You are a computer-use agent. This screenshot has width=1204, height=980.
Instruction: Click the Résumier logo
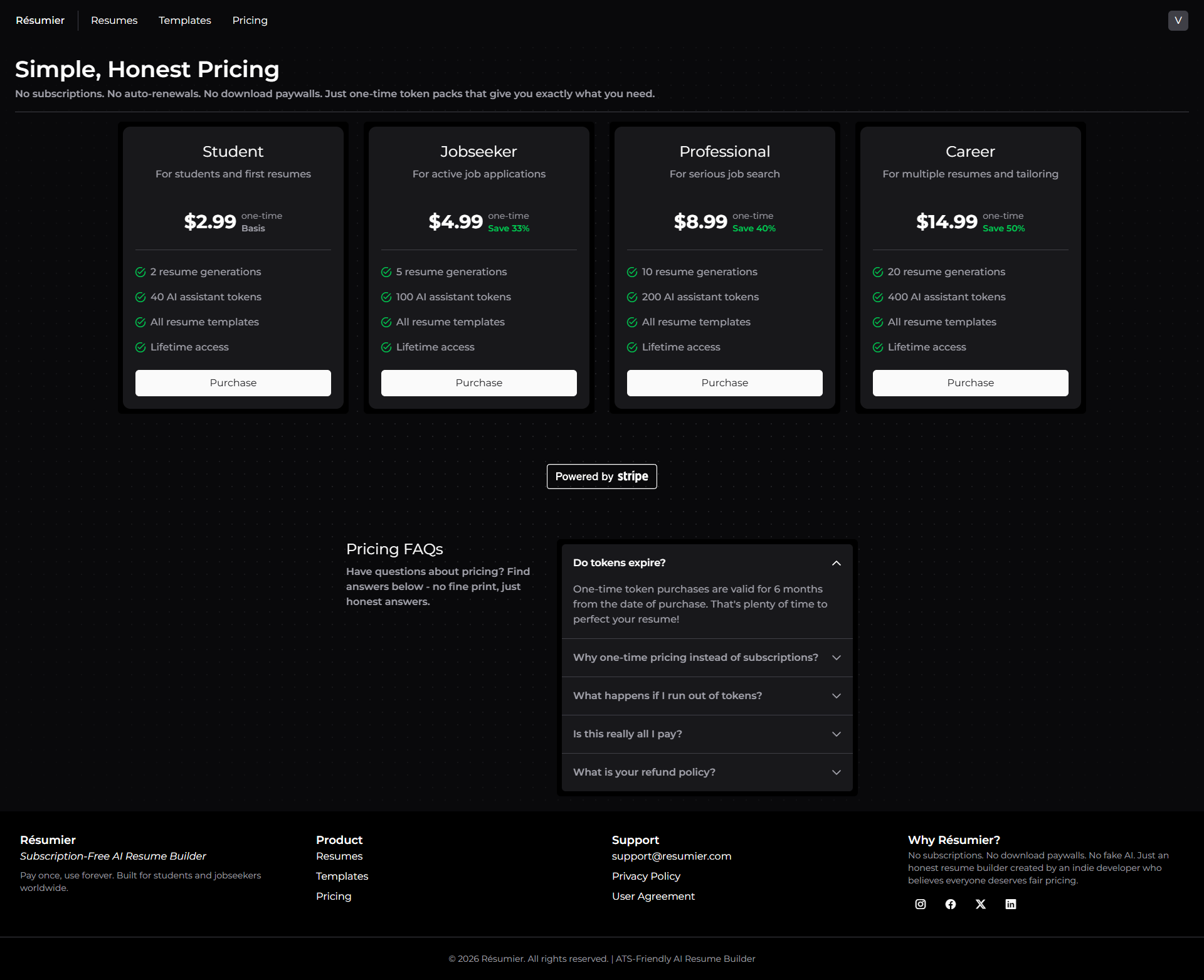40,20
